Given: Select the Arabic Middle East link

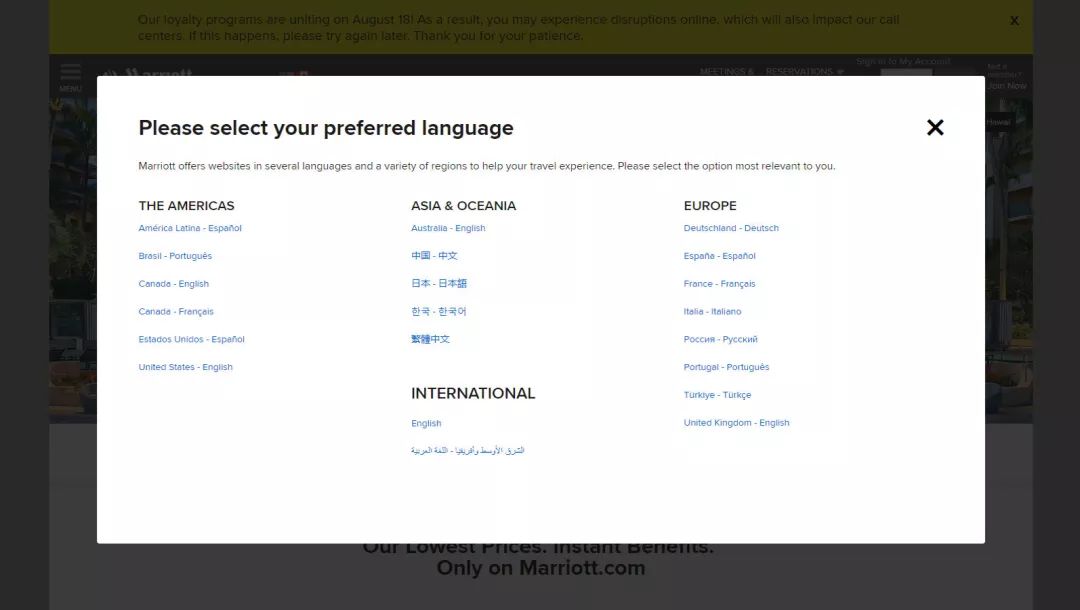Looking at the screenshot, I should [468, 450].
